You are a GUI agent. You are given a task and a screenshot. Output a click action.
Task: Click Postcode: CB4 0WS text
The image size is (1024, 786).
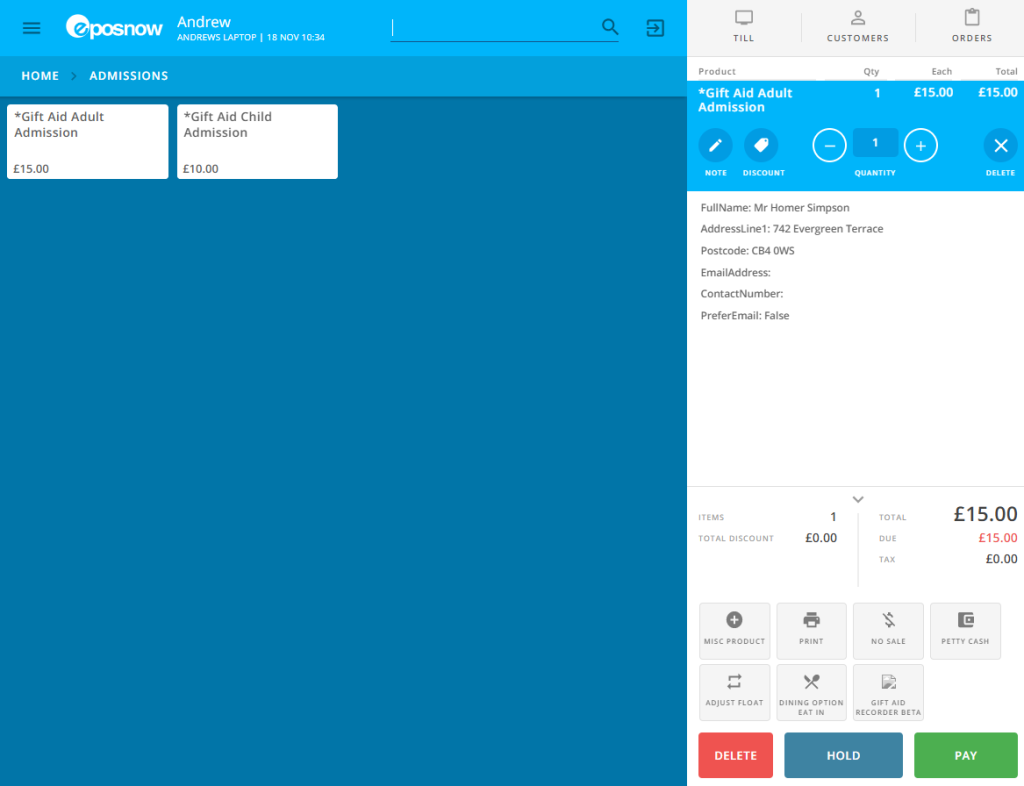[747, 251]
